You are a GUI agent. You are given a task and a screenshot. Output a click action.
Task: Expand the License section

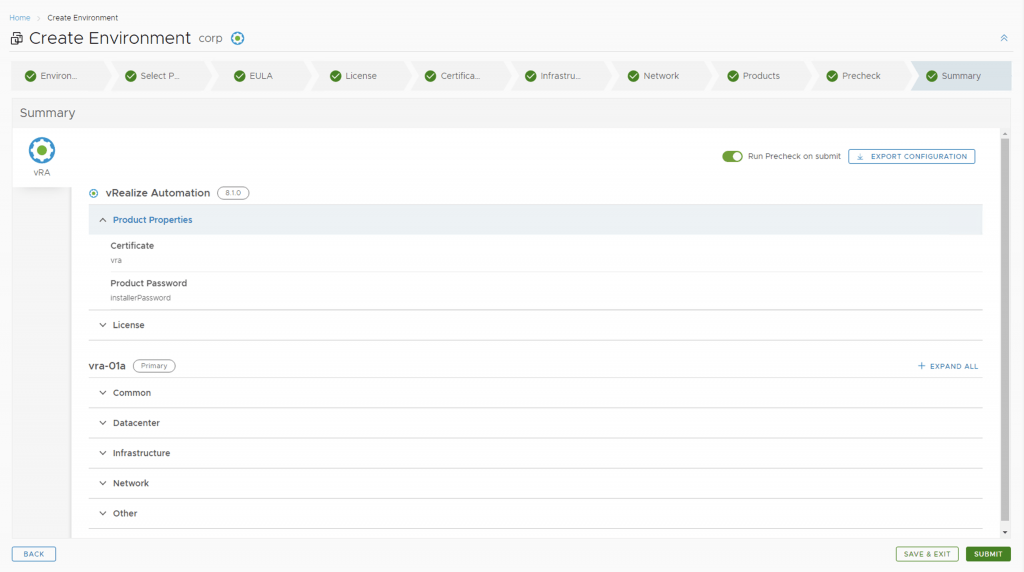tap(103, 325)
